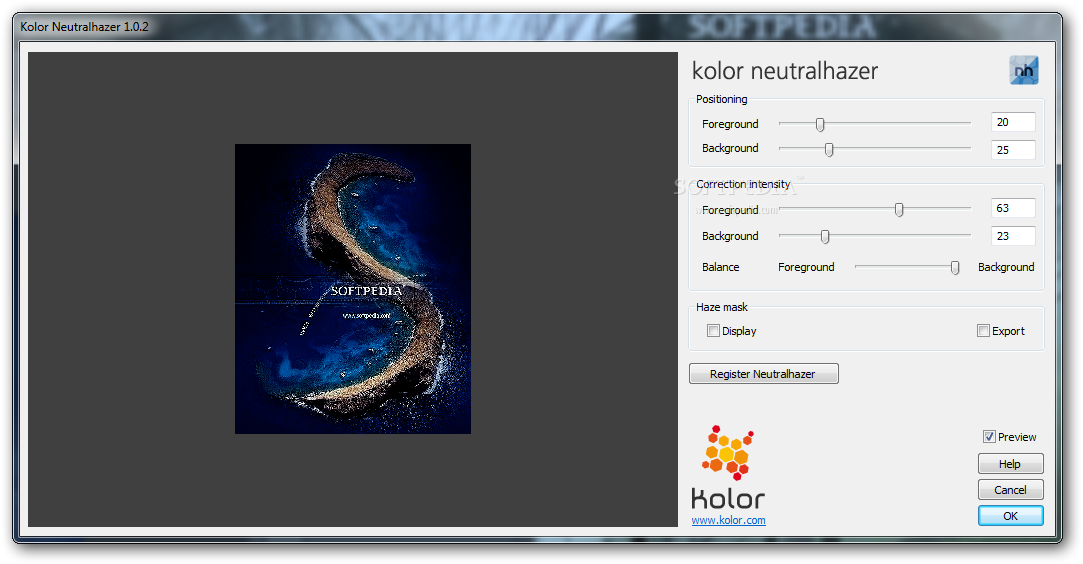Click the 'Haze mask' group label

(722, 307)
